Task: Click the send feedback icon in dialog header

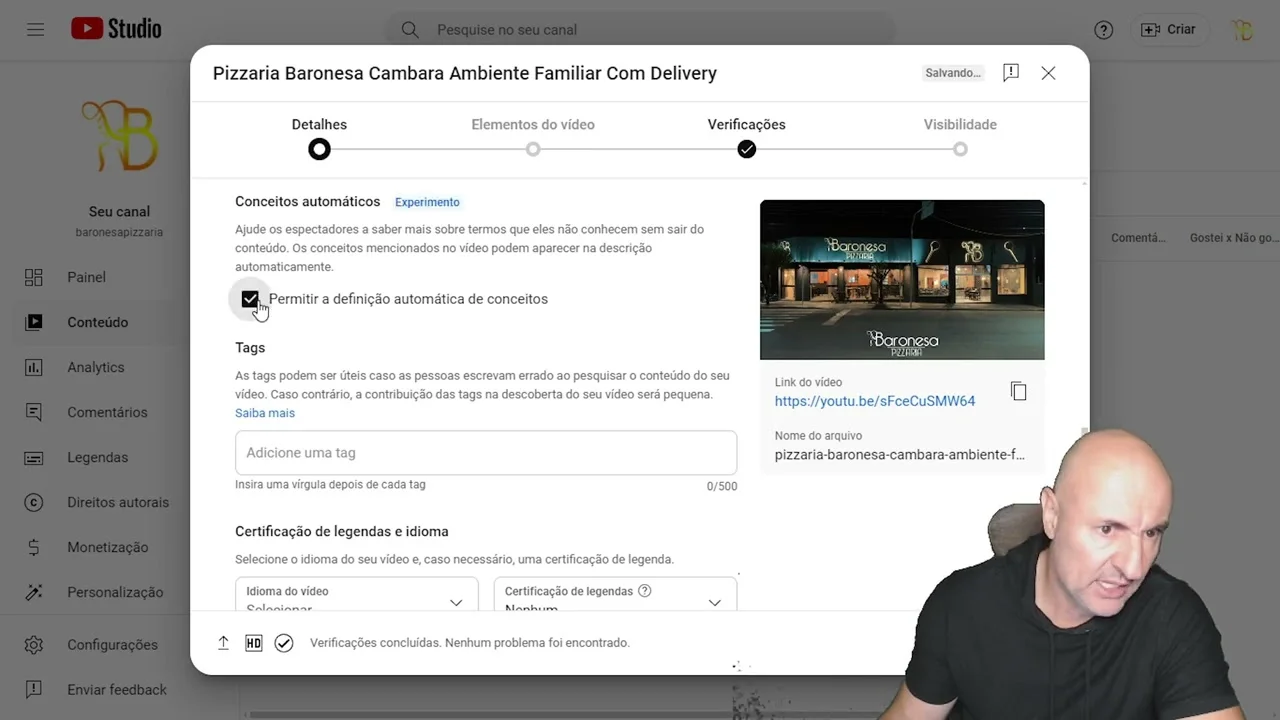Action: [x=1011, y=73]
